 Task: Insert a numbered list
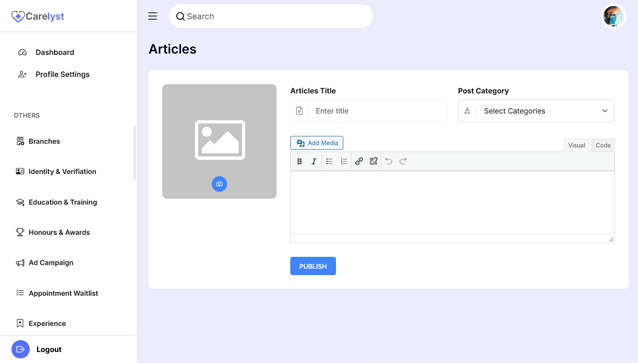pos(344,161)
